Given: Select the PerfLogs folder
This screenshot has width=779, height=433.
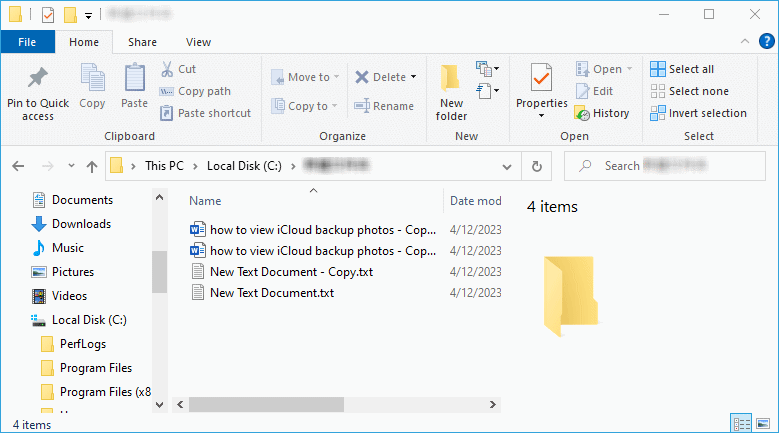Looking at the screenshot, I should (x=74, y=344).
